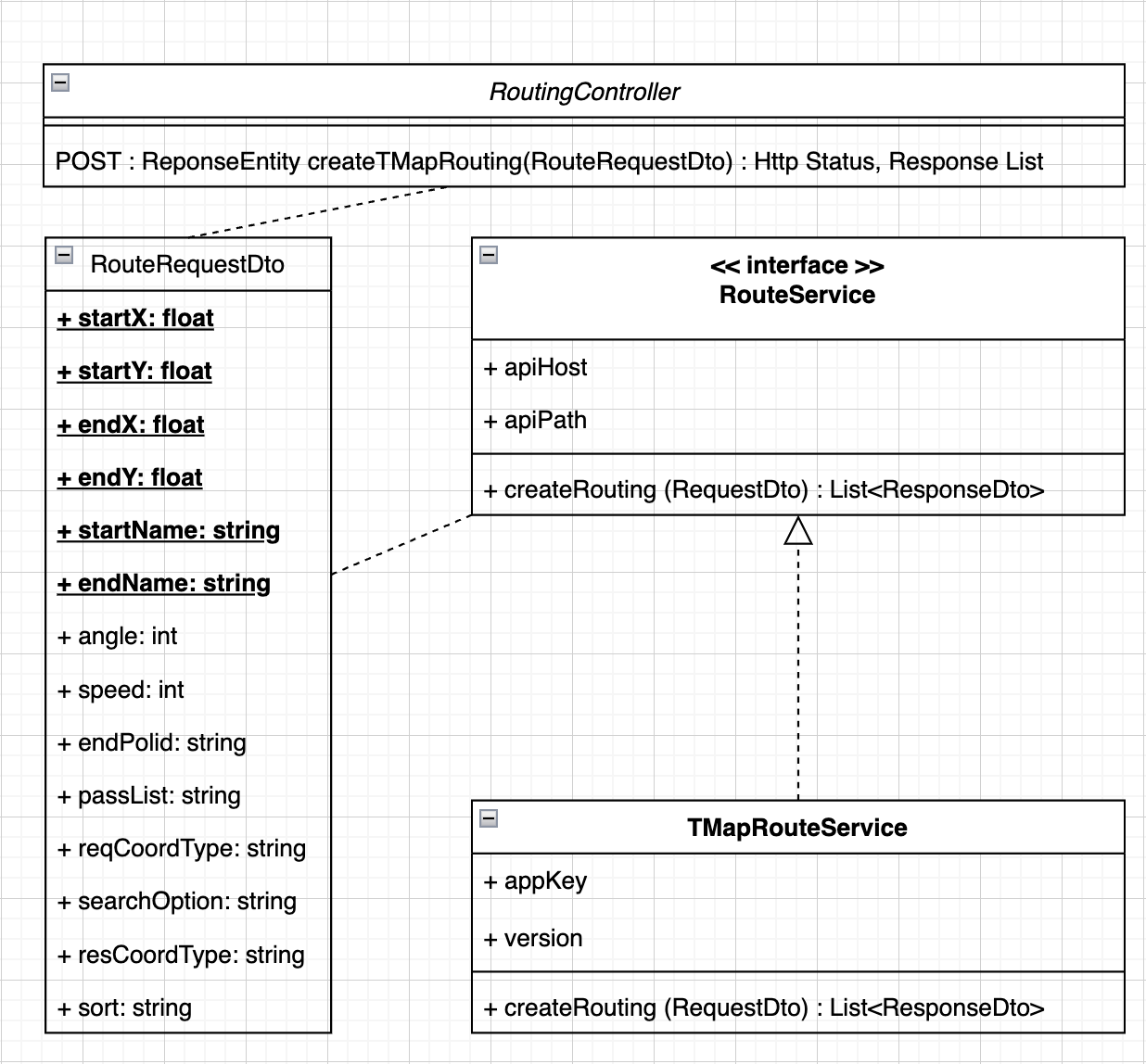Select the '+ endY: float' attribute
Viewport: 1146px width, 1064px height.
point(130,477)
